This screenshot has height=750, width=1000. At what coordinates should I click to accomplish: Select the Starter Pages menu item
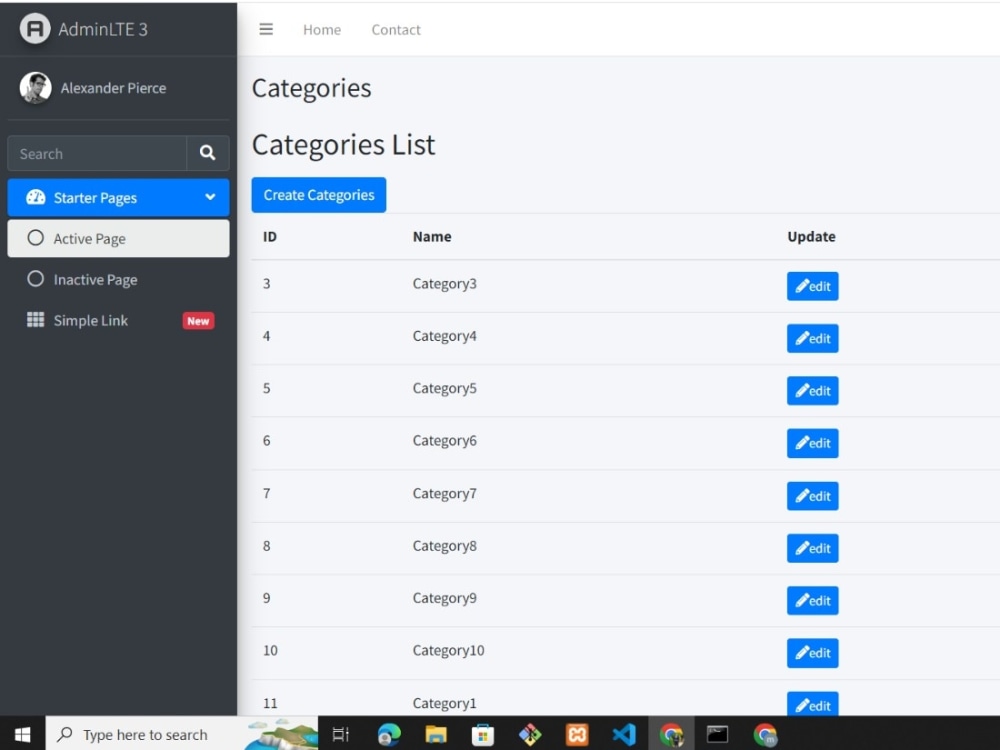(x=118, y=198)
